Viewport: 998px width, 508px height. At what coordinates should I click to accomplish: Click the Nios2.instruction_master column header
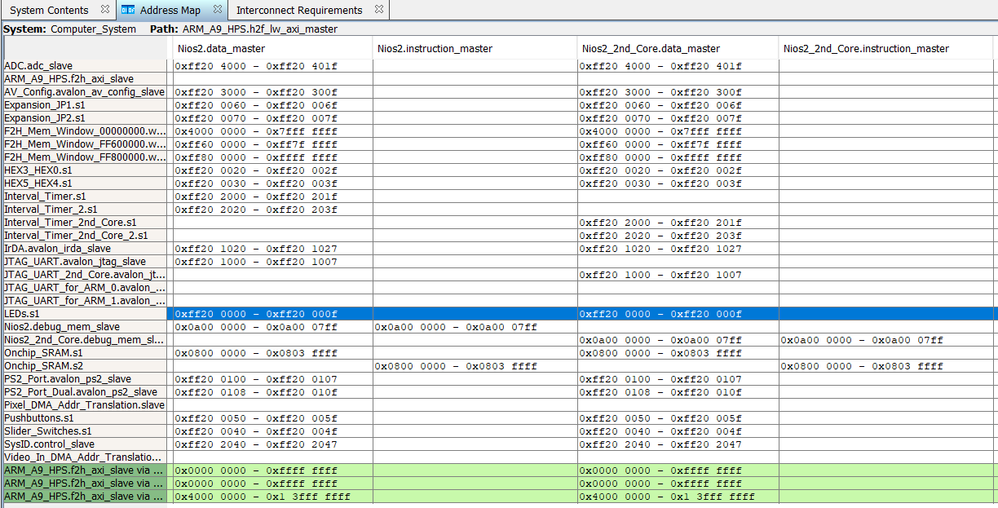coord(435,48)
